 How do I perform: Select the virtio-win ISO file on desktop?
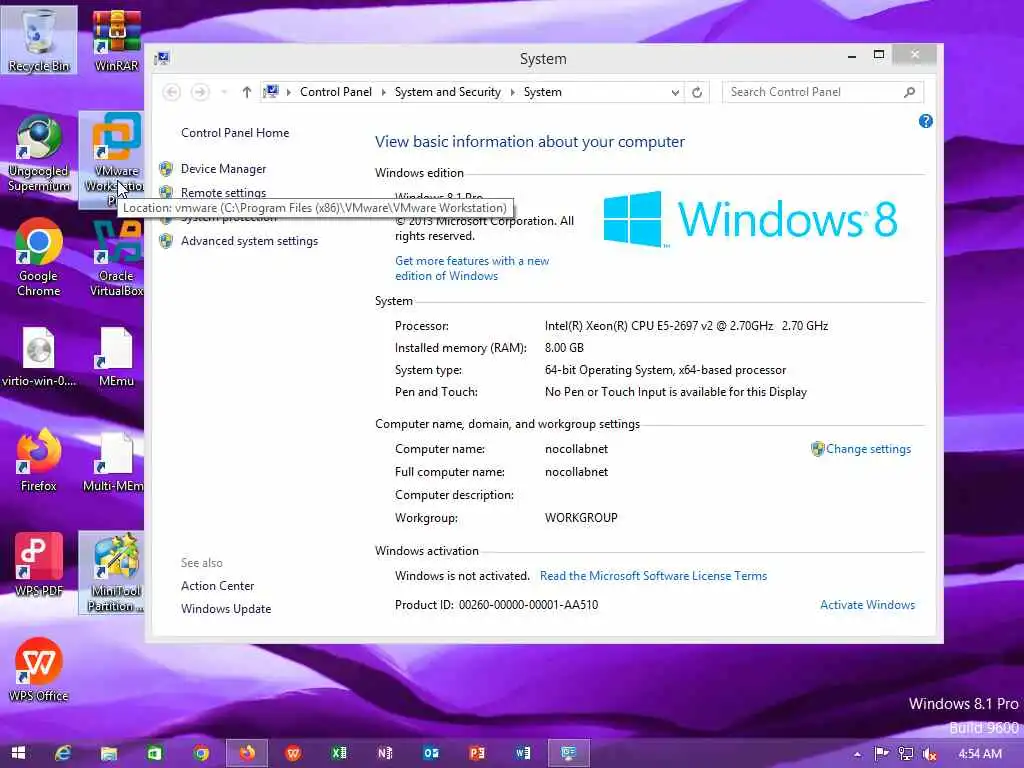pyautogui.click(x=39, y=357)
